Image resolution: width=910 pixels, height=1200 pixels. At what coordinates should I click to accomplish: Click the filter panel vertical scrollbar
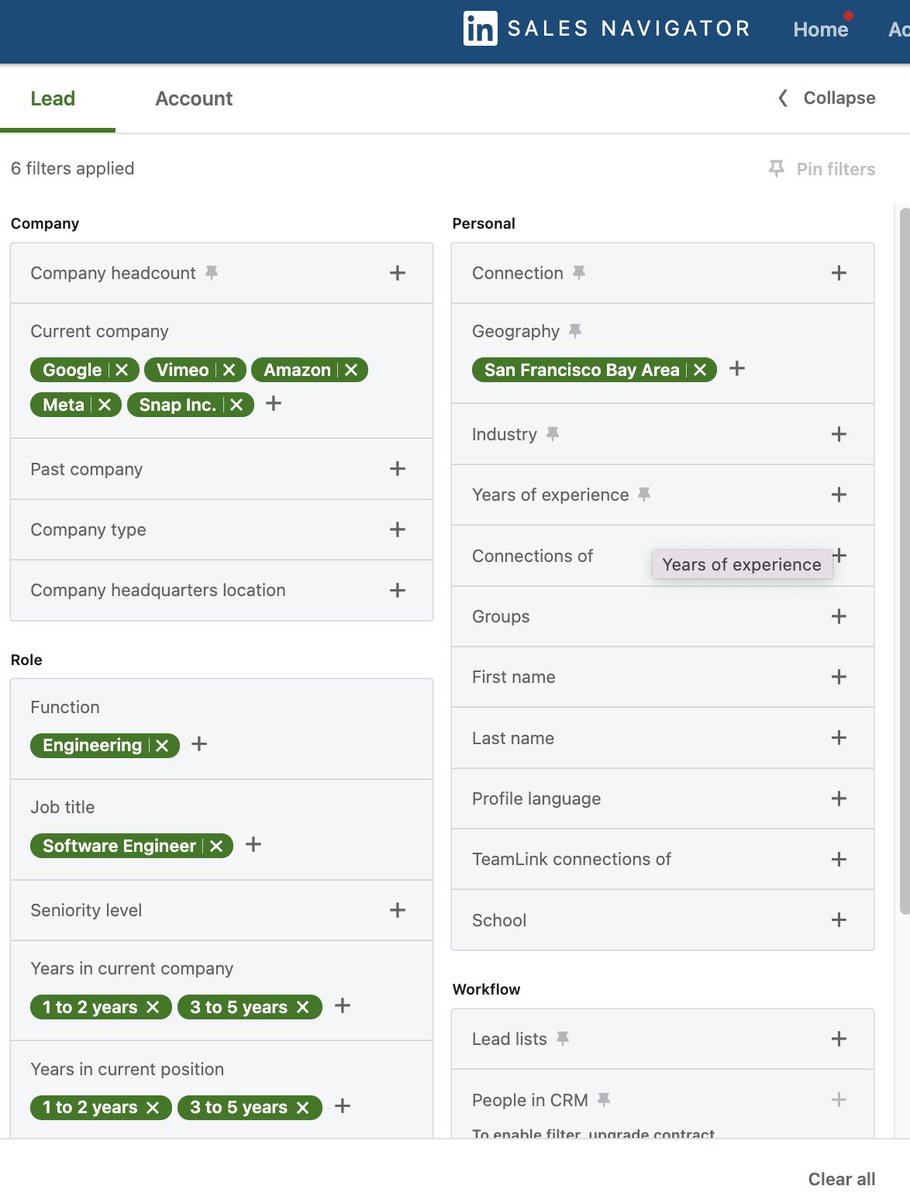tap(904, 560)
